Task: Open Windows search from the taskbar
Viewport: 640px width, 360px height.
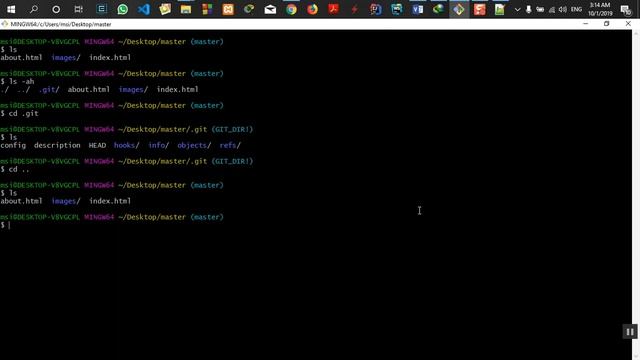Action: pos(34,9)
